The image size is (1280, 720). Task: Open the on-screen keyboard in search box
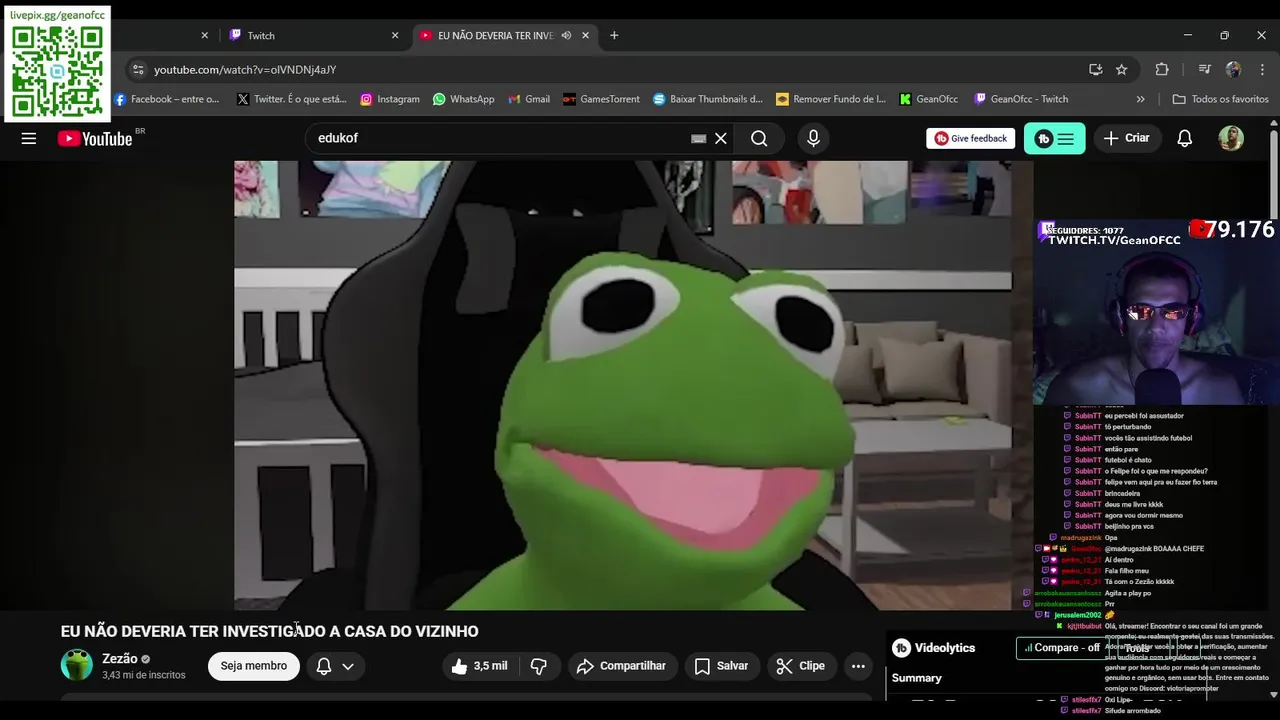pyautogui.click(x=699, y=139)
